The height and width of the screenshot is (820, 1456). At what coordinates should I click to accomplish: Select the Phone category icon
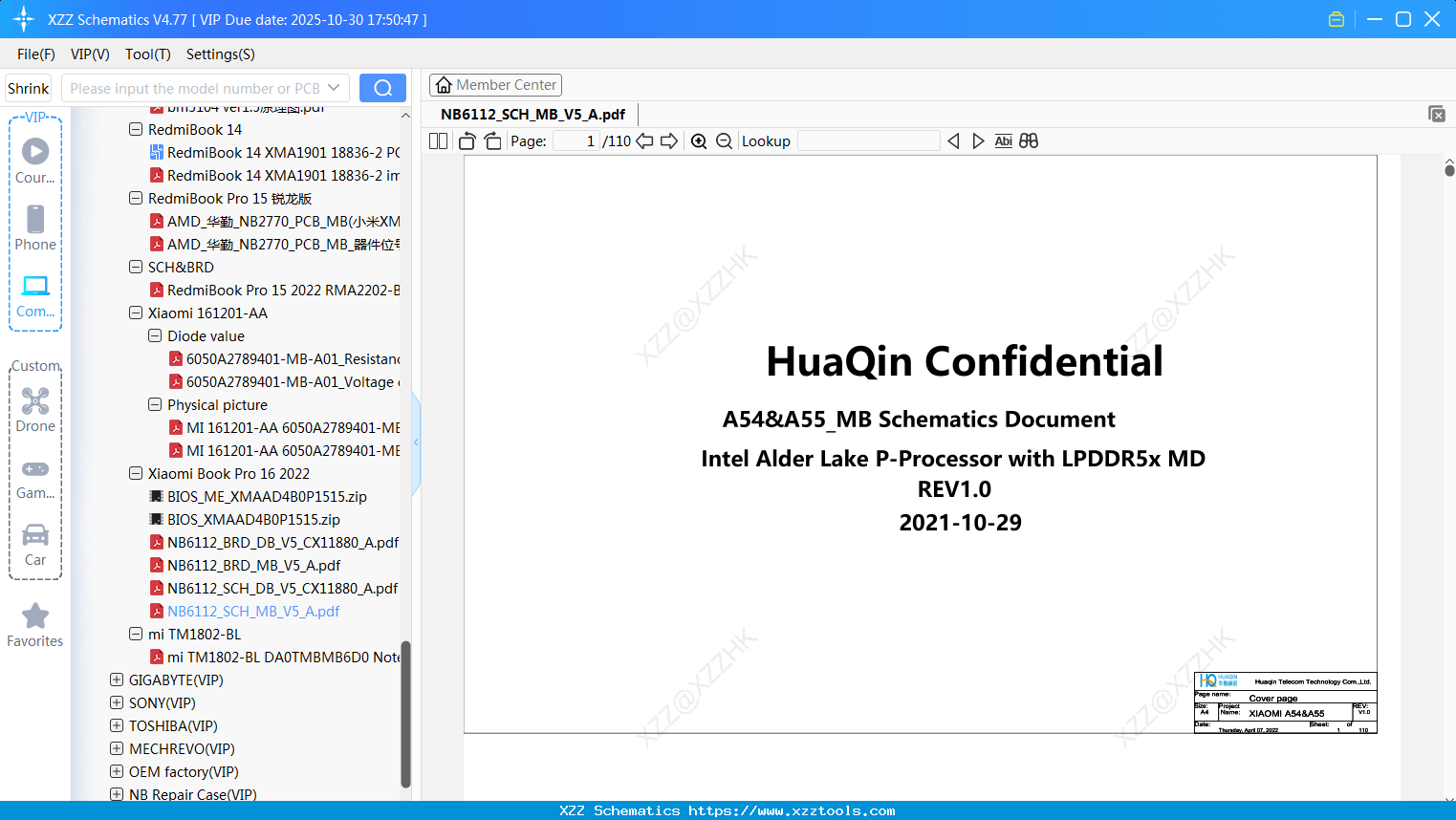click(35, 227)
